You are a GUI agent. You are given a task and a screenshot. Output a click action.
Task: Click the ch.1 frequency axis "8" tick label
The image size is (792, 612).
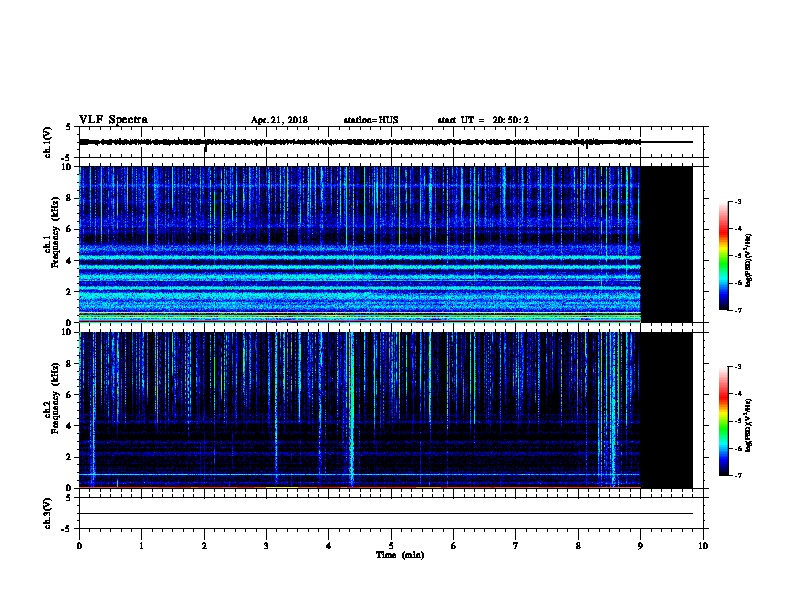pos(69,198)
